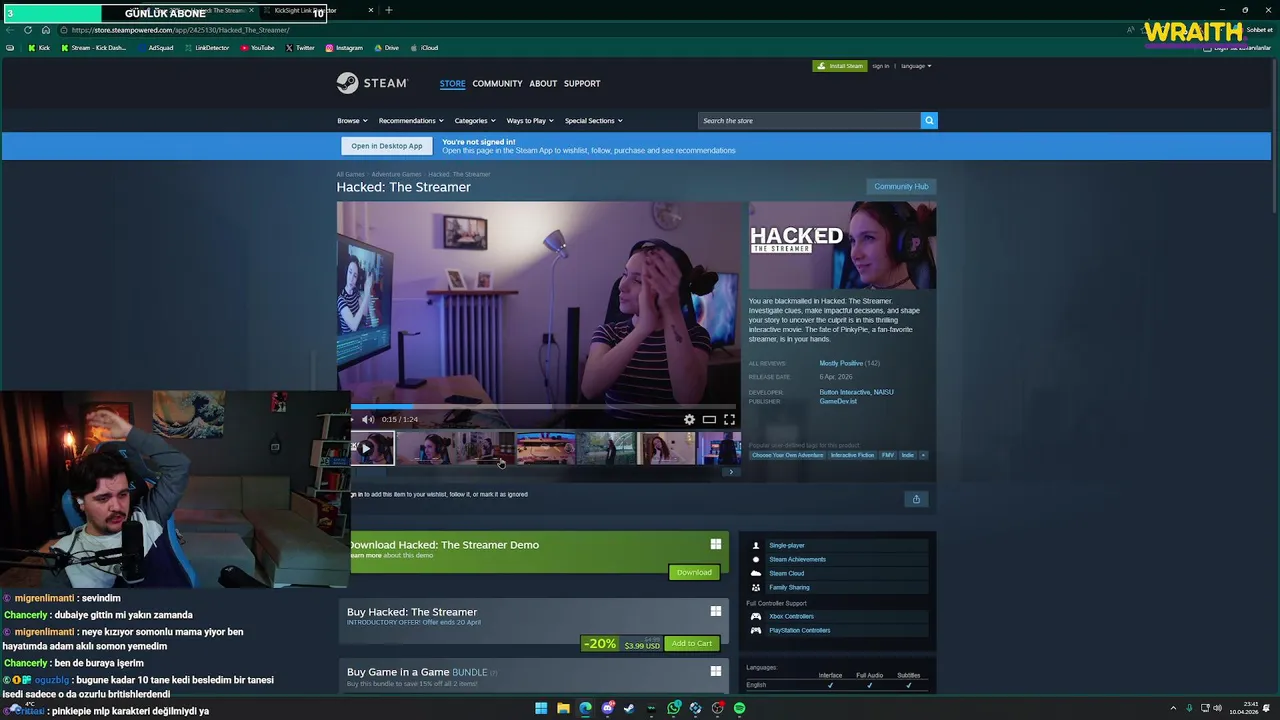Open video settings gear icon
This screenshot has height=720, width=1280.
689,420
